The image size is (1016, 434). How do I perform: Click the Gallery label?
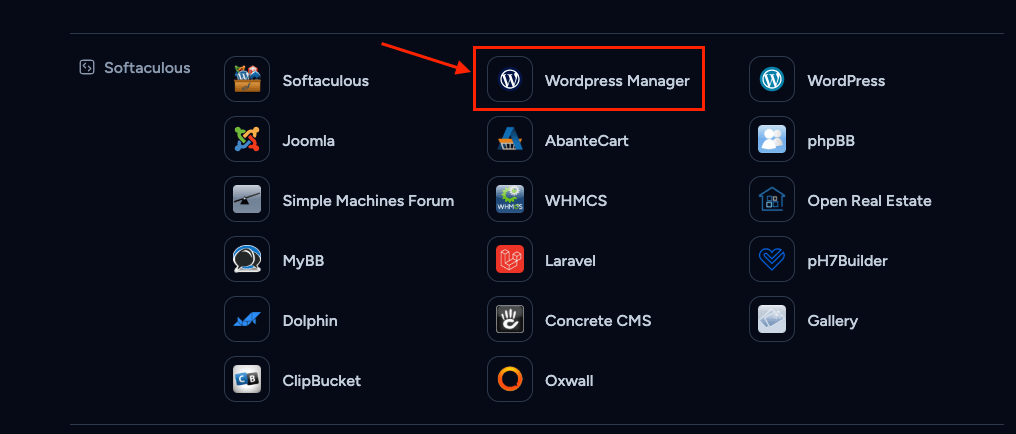coord(832,321)
